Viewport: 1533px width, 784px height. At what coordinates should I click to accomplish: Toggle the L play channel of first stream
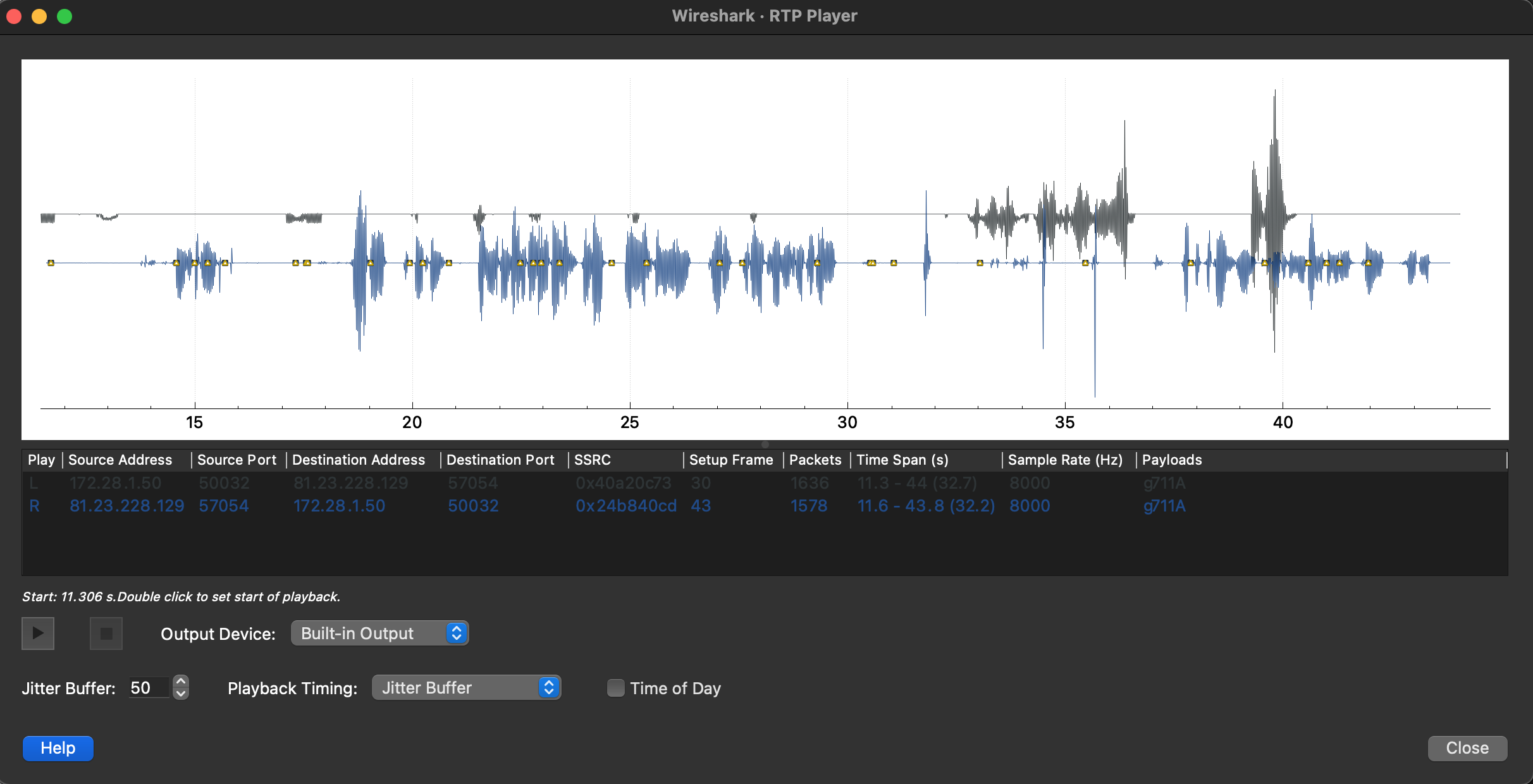click(x=34, y=483)
